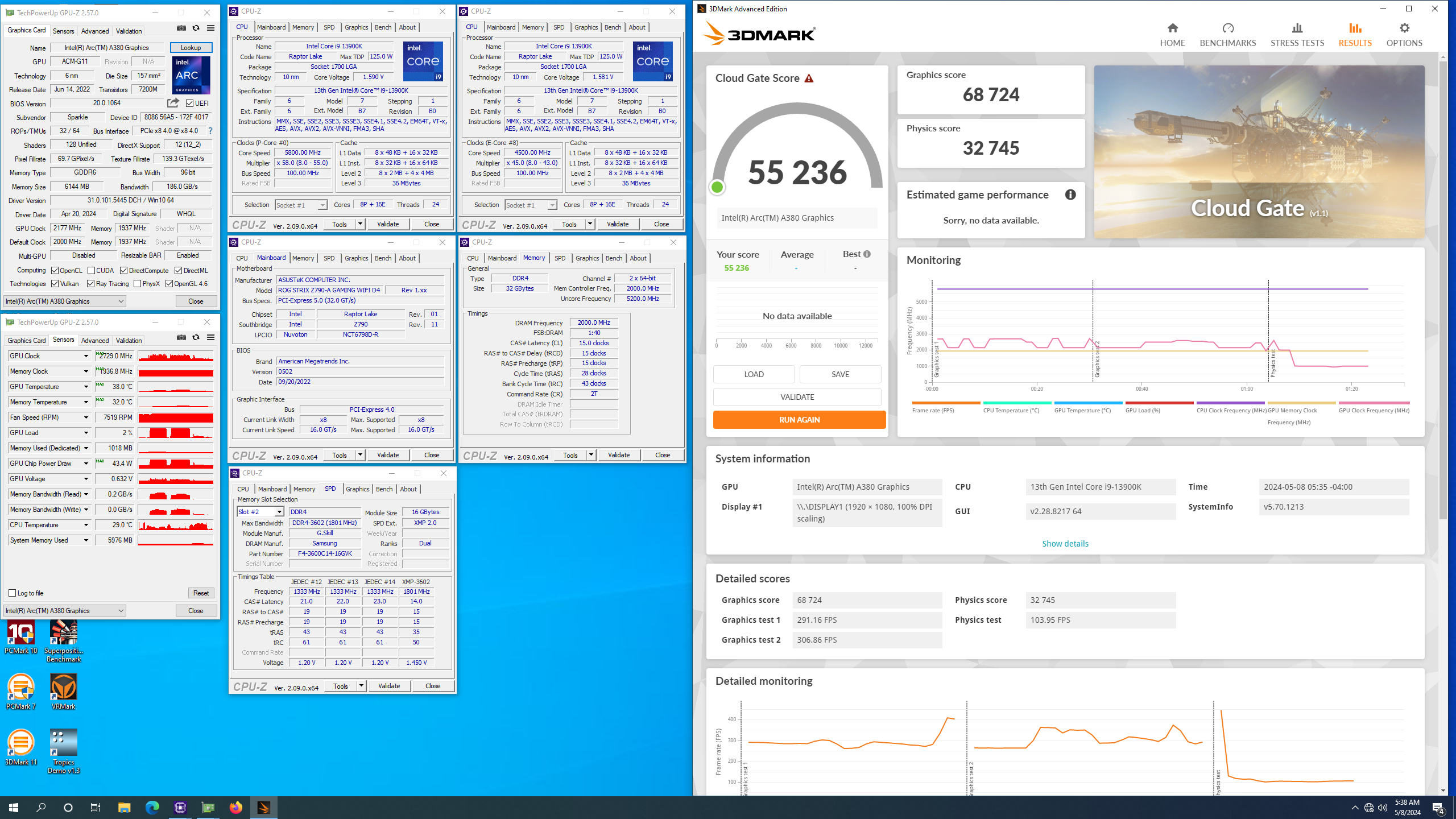
Task: Toggle the UEFI checkbox in GPU-Z
Action: point(190,104)
